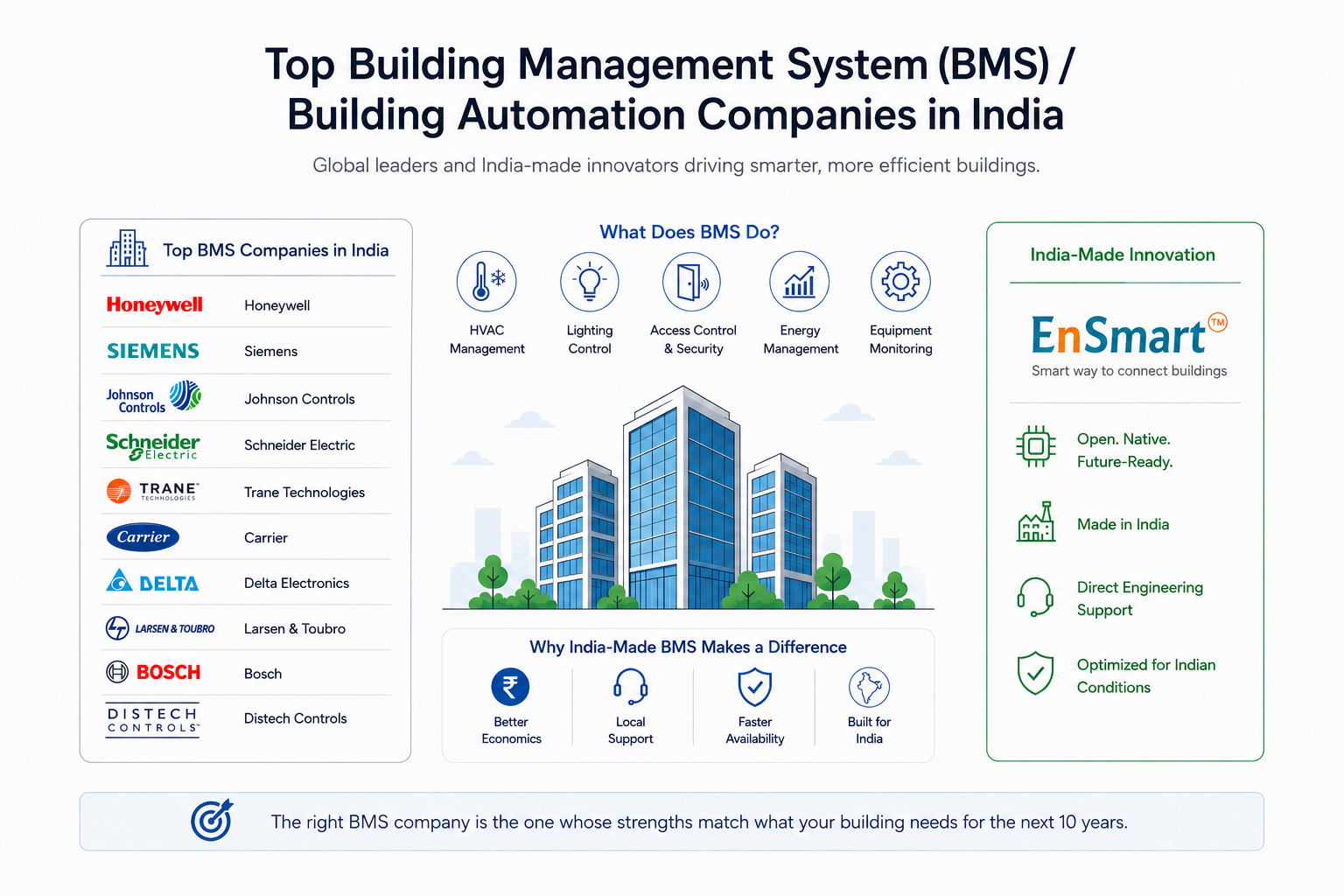
Task: Select the Equipment Monitoring label
Action: point(901,339)
